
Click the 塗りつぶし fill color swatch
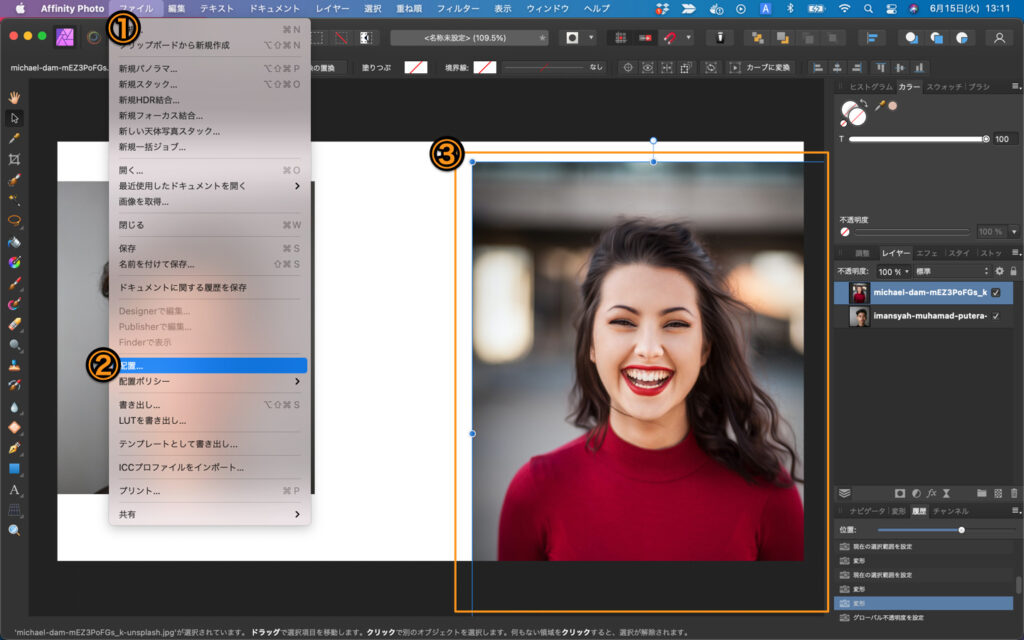[x=415, y=68]
